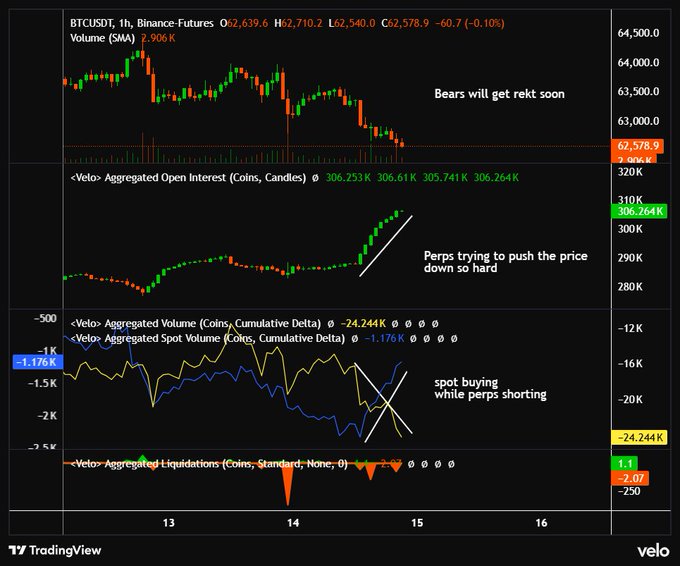
Task: Click the low price value L62,540.0
Action: 352,23
